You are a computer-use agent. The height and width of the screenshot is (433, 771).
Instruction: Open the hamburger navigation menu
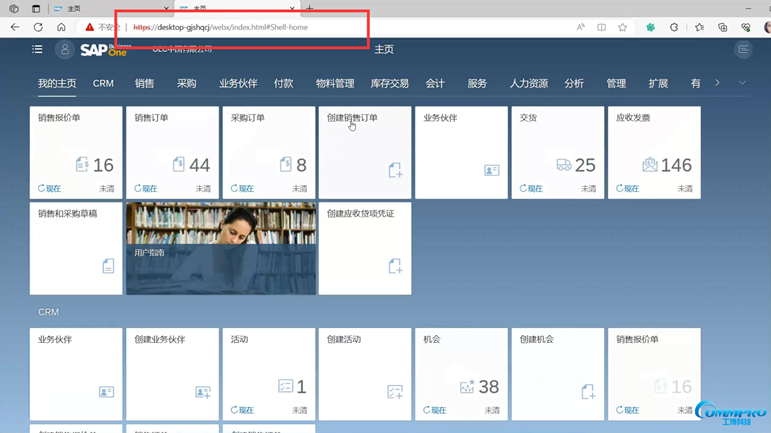pyautogui.click(x=37, y=49)
